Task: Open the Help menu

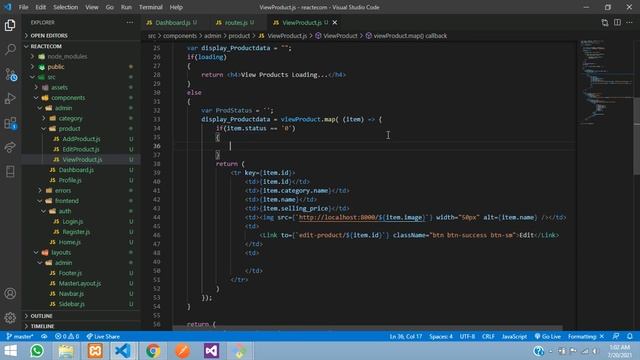Action: (x=176, y=7)
